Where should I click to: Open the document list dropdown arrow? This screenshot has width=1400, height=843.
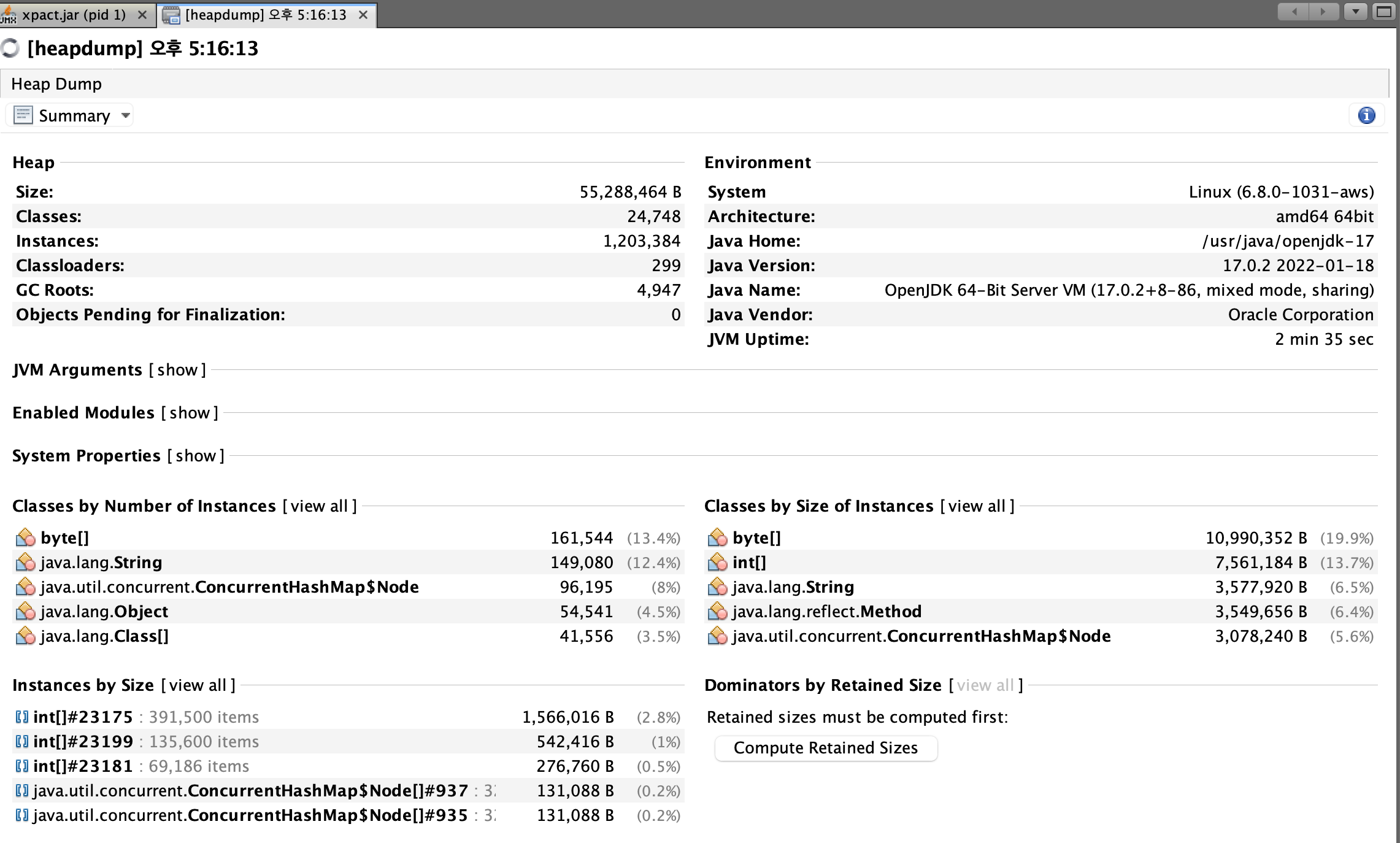1355,12
